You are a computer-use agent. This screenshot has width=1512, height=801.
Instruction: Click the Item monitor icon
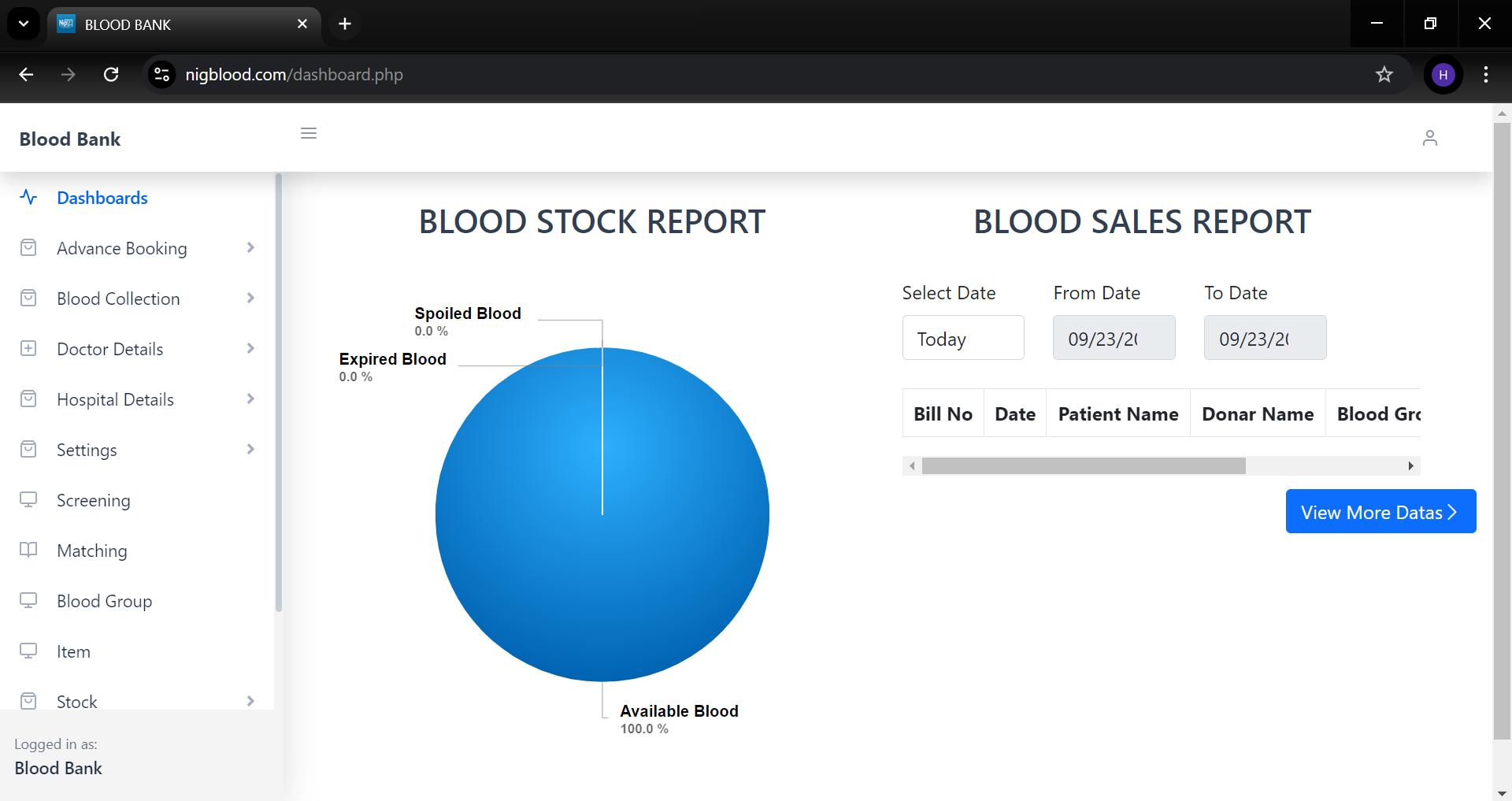[x=28, y=651]
